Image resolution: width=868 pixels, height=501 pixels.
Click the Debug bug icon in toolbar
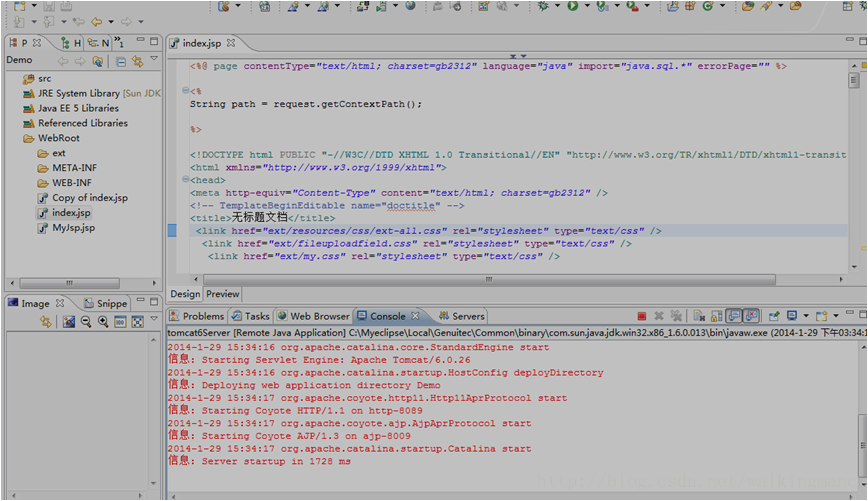click(543, 6)
